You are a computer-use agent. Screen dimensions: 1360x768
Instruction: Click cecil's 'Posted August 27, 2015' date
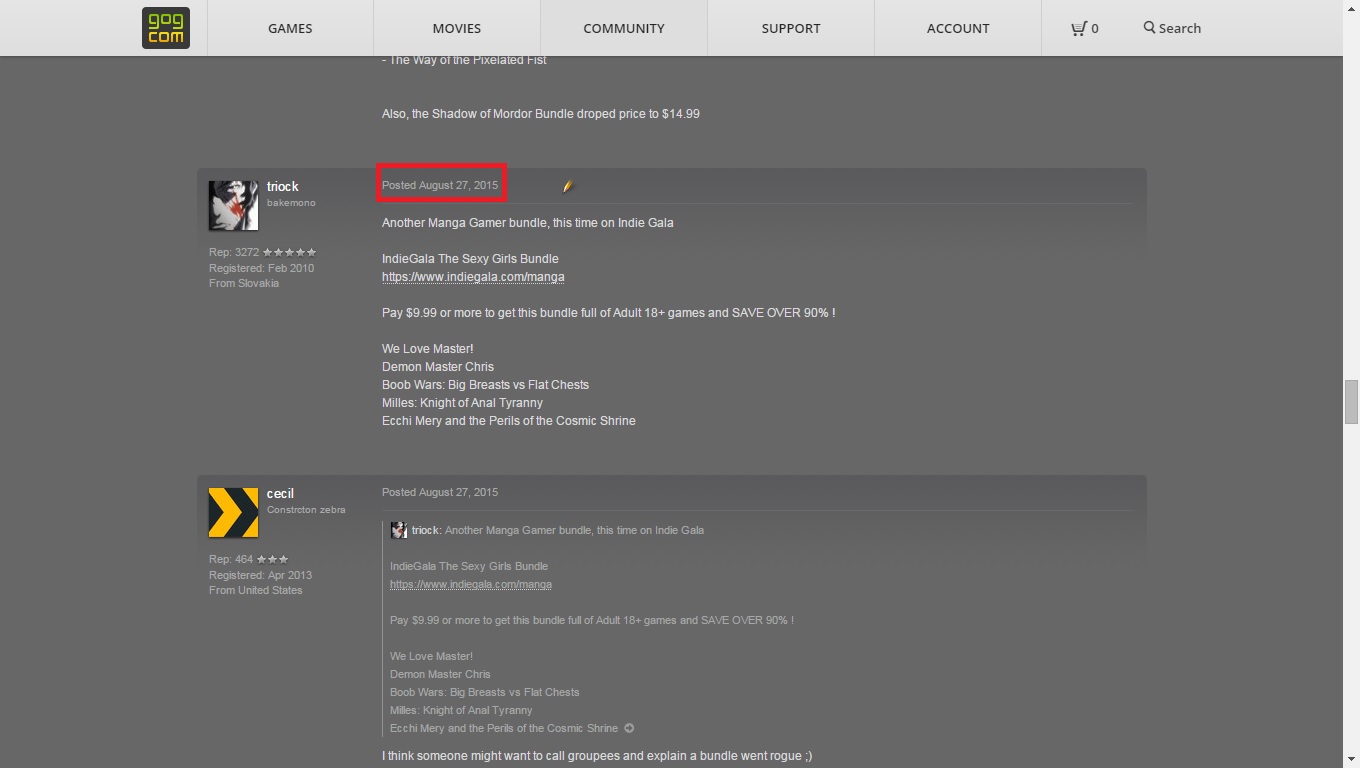pos(440,492)
